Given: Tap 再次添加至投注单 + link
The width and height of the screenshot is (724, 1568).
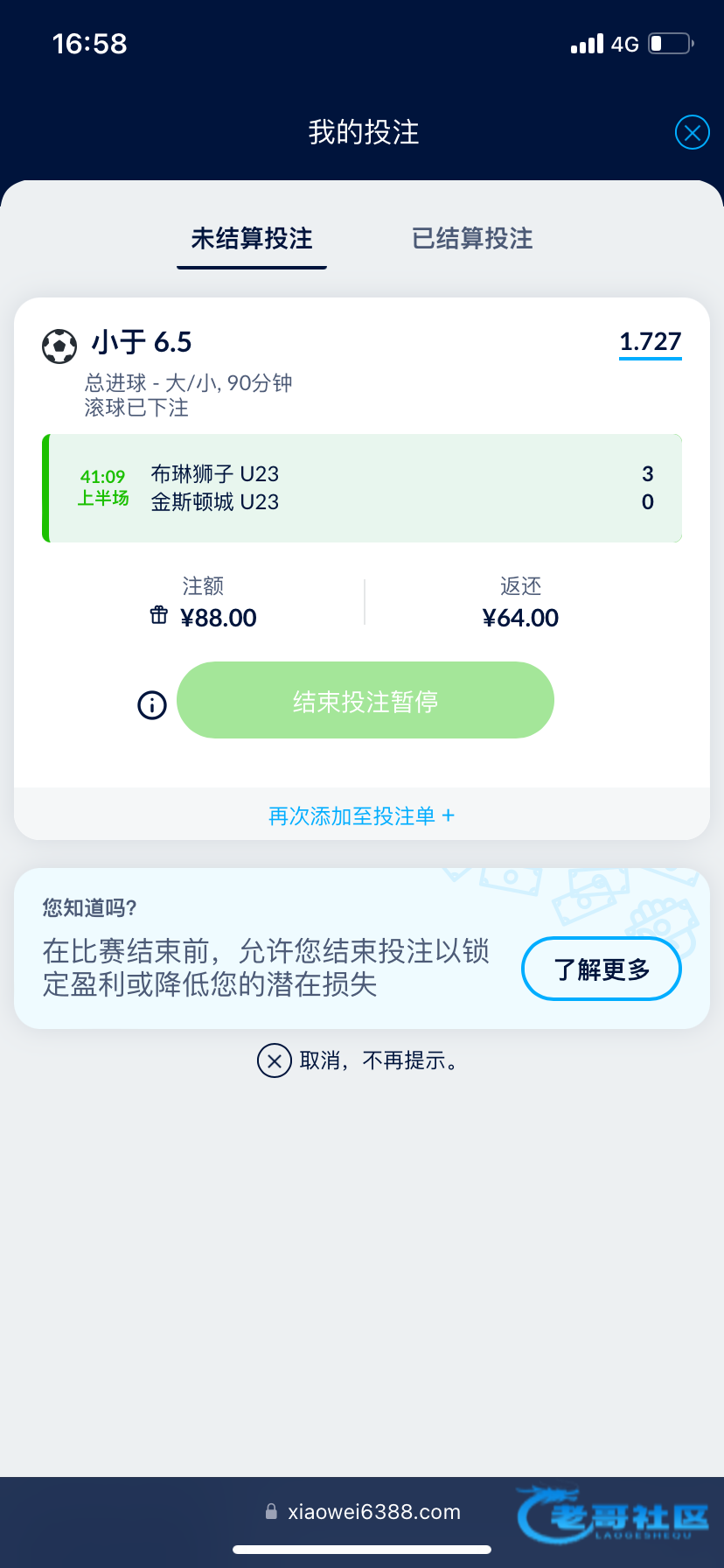Looking at the screenshot, I should coord(361,816).
